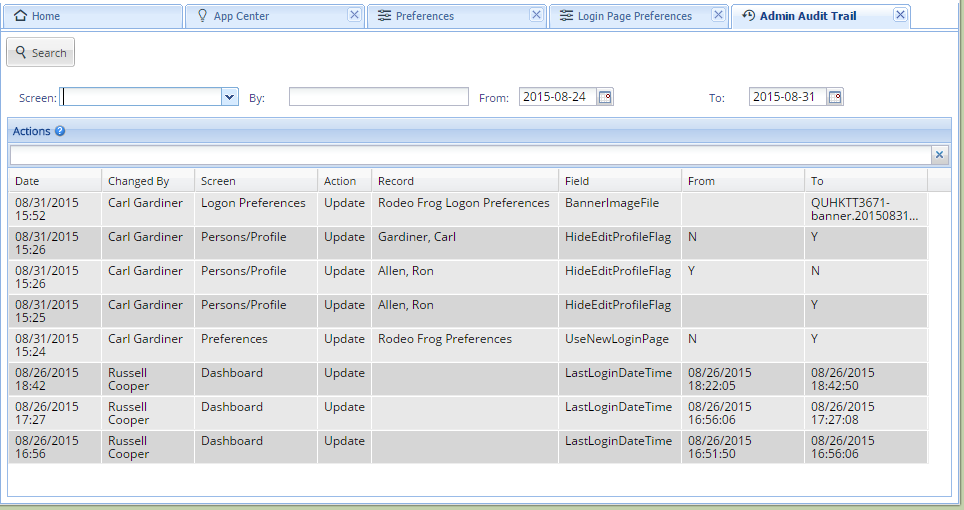Clear the filter box with the X icon
This screenshot has width=964, height=510.
[939, 155]
